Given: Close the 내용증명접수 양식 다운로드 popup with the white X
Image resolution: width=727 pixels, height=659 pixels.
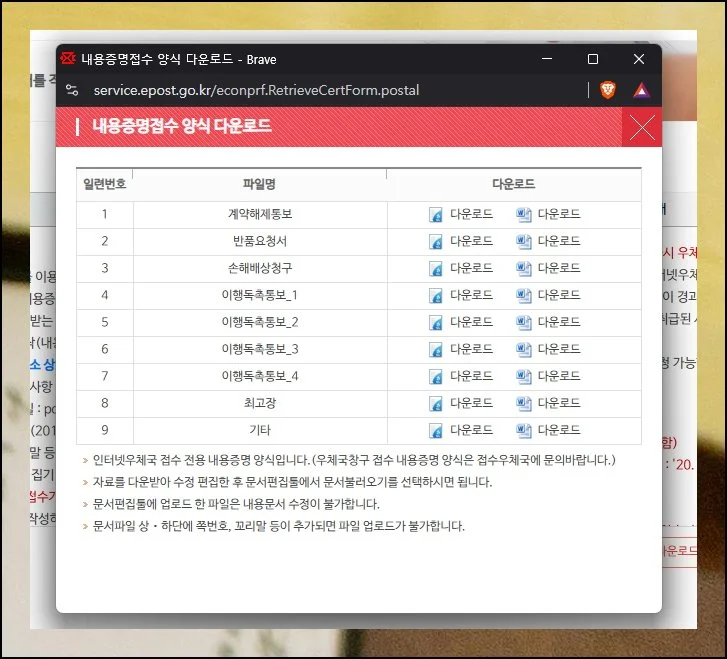Looking at the screenshot, I should [641, 128].
